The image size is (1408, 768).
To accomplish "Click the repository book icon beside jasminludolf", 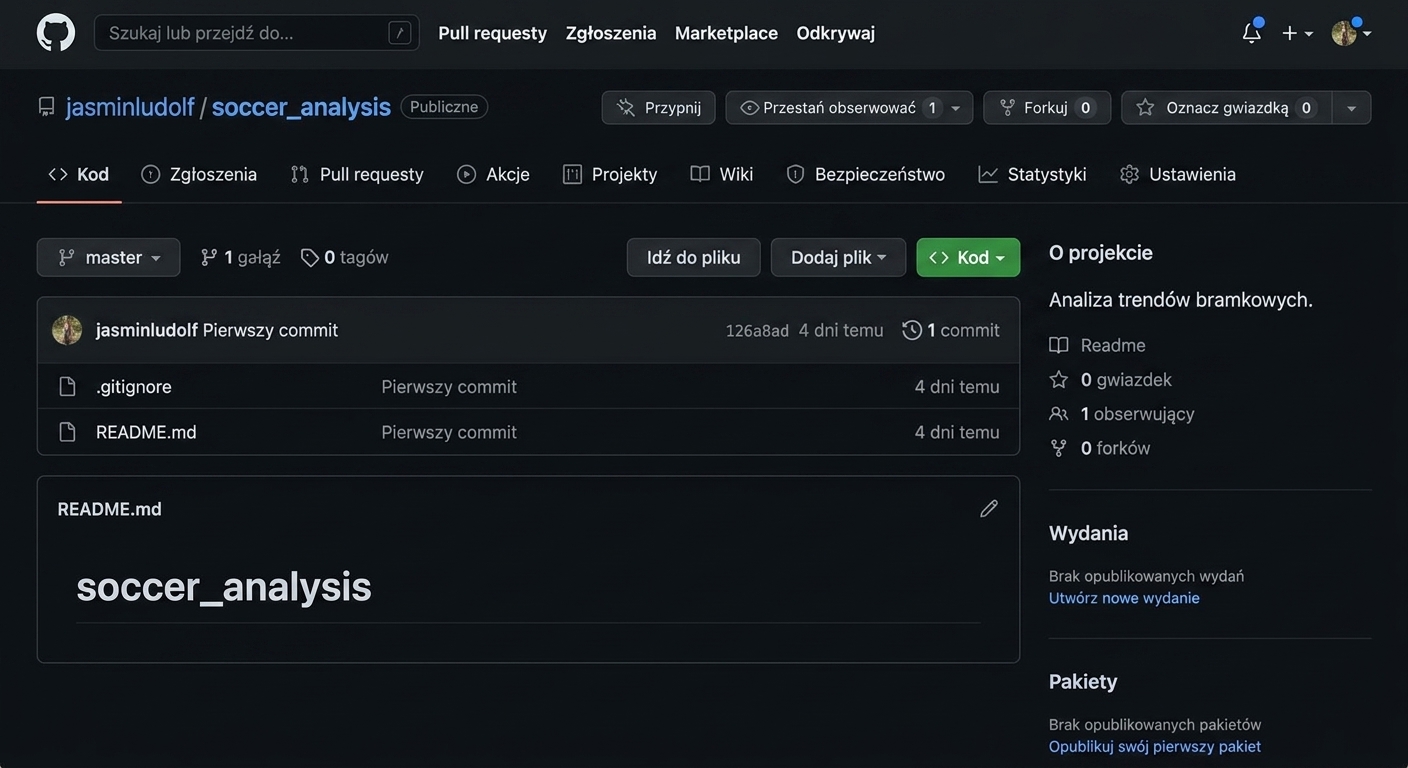I will 46,107.
